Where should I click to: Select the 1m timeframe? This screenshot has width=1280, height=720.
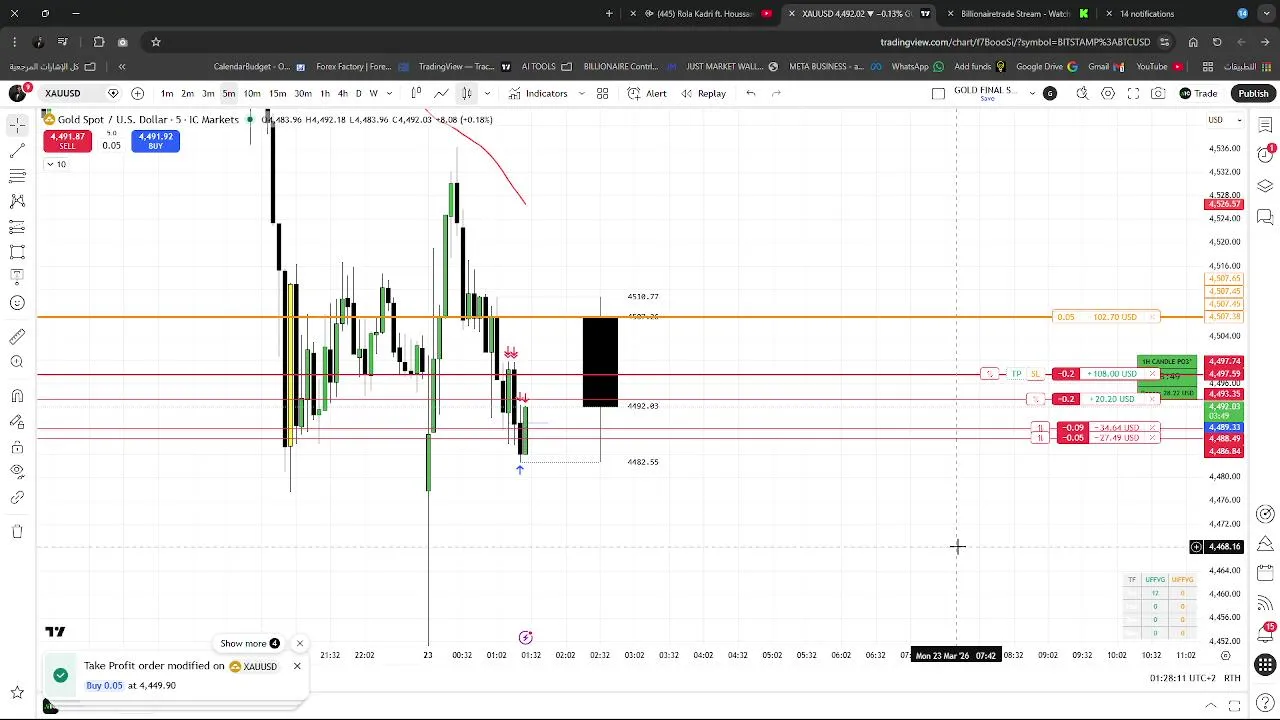[167, 93]
